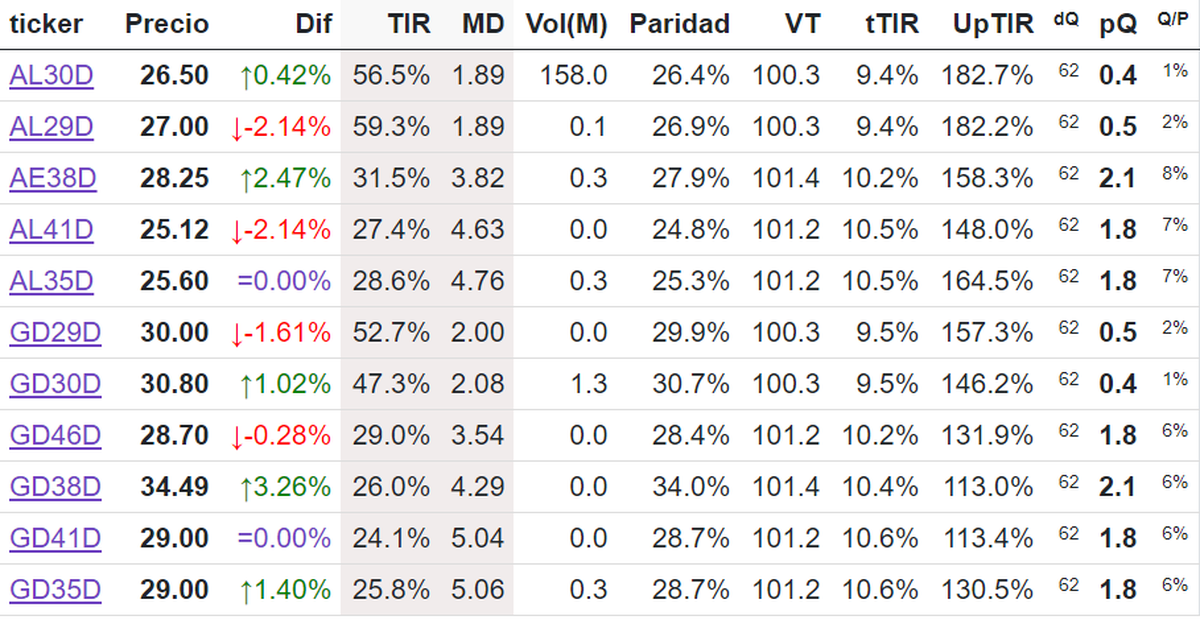The image size is (1200, 620).
Task: Sort by the TIR column header
Action: 408,24
